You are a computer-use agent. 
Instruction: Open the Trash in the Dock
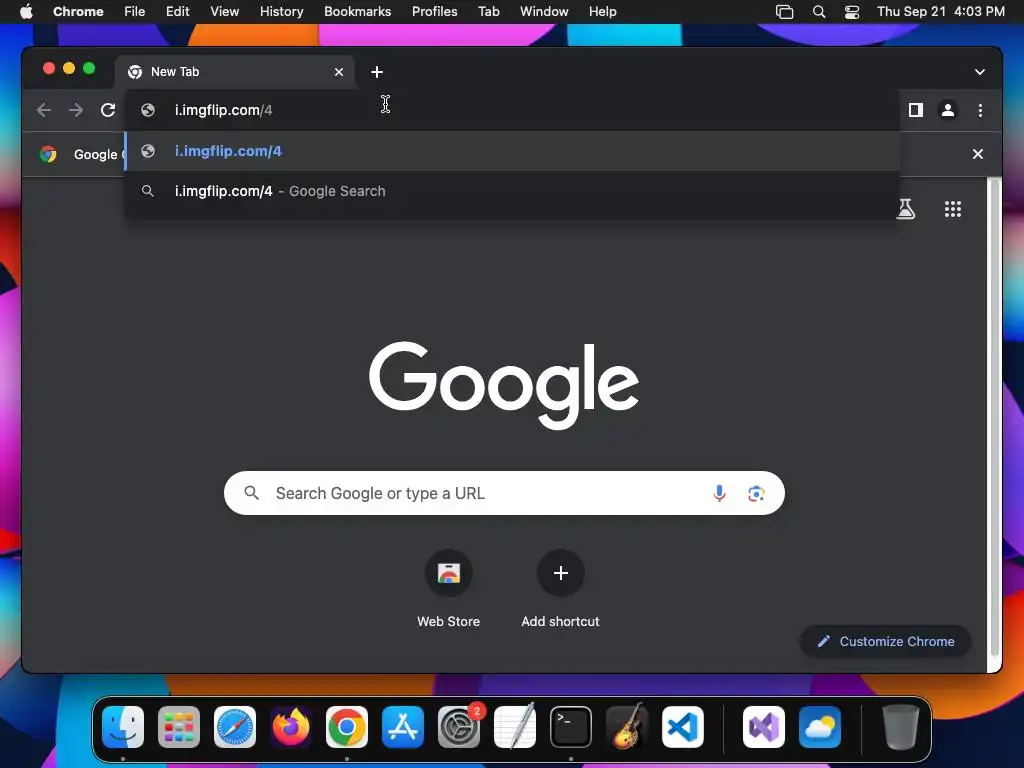tap(901, 727)
